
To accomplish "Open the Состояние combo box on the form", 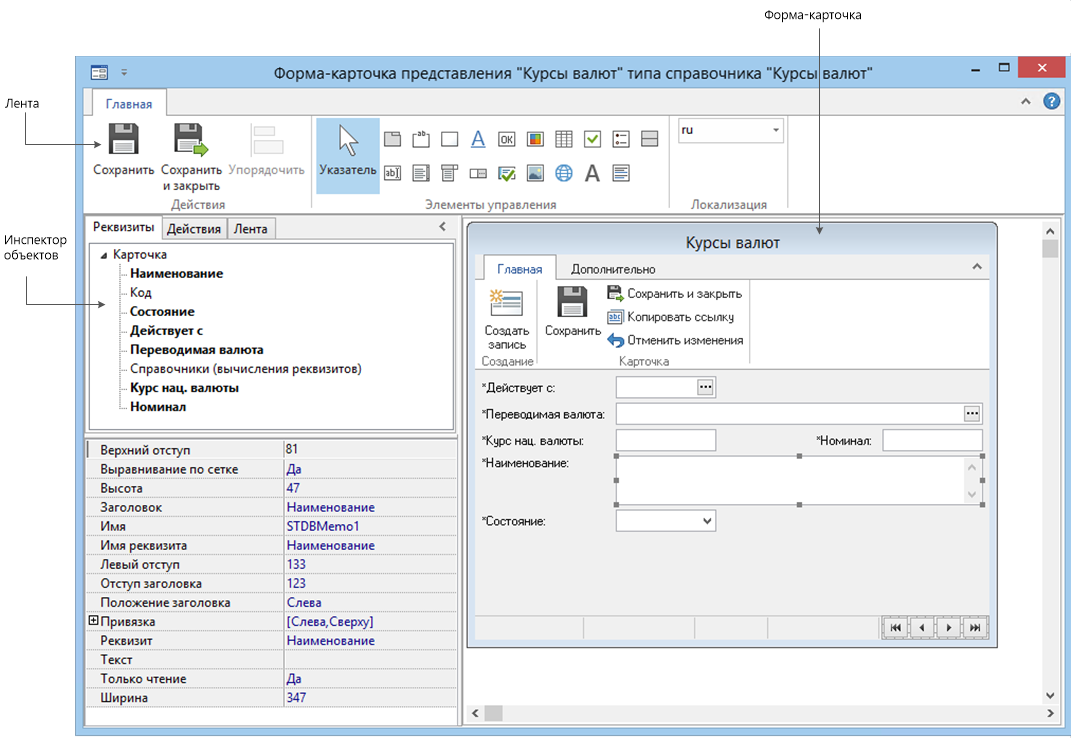I will [x=707, y=521].
